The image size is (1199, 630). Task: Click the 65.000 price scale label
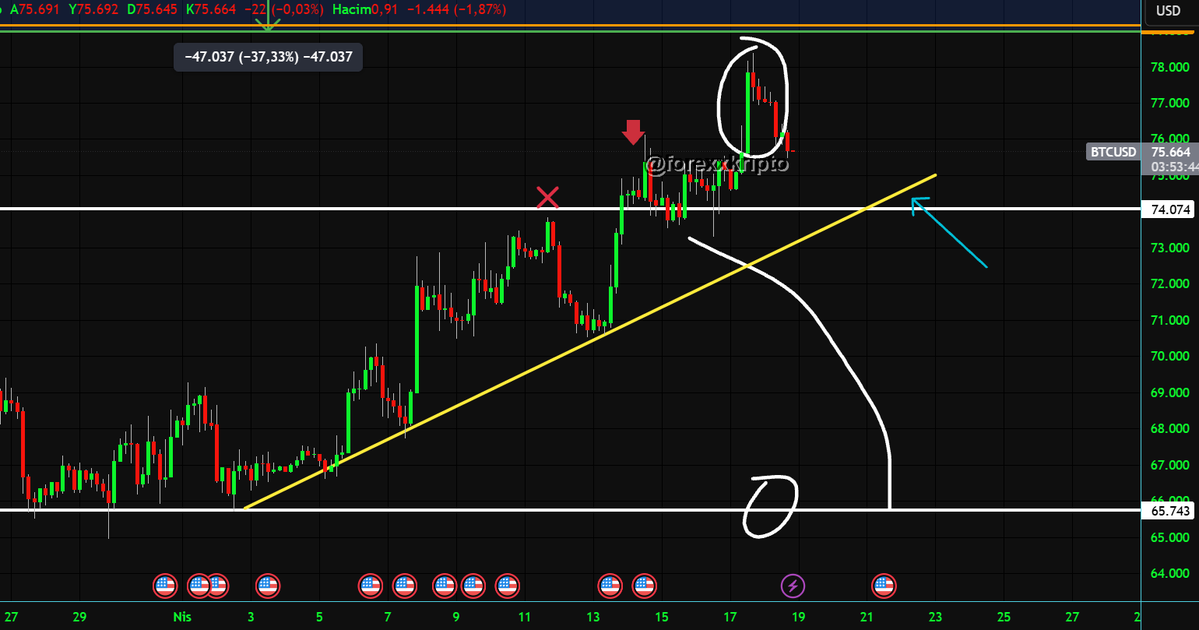coord(1170,537)
